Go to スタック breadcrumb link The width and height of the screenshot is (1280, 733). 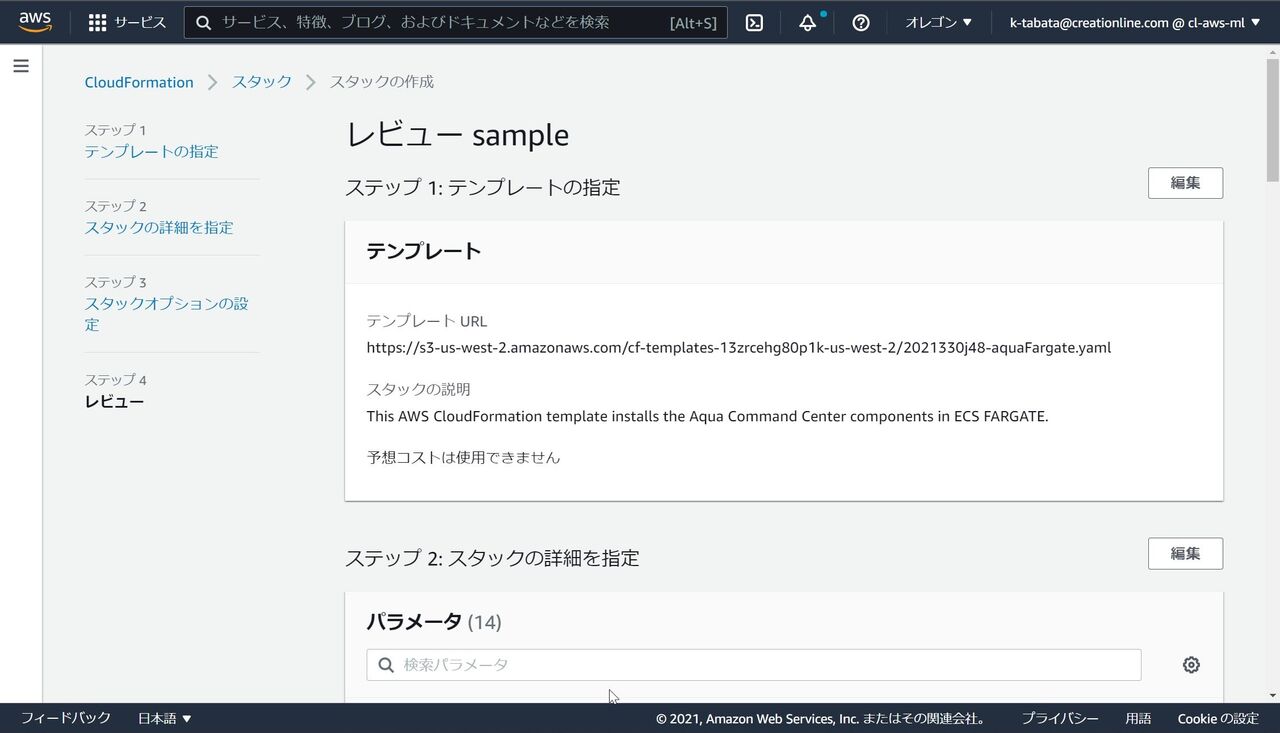pos(262,82)
